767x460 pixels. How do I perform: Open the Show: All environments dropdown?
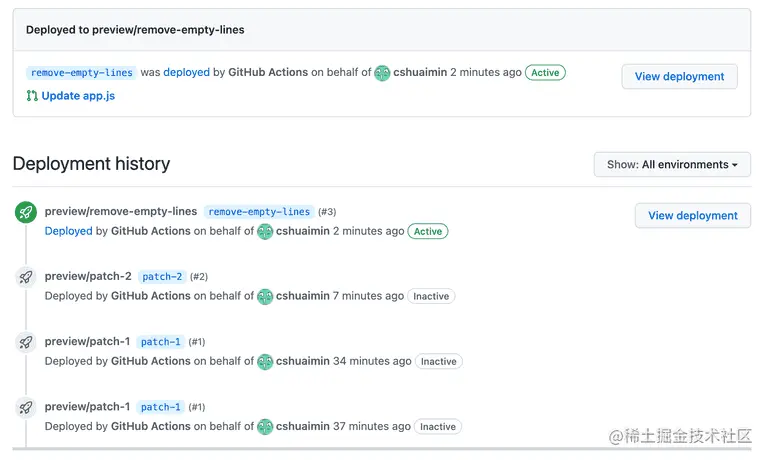pos(672,164)
